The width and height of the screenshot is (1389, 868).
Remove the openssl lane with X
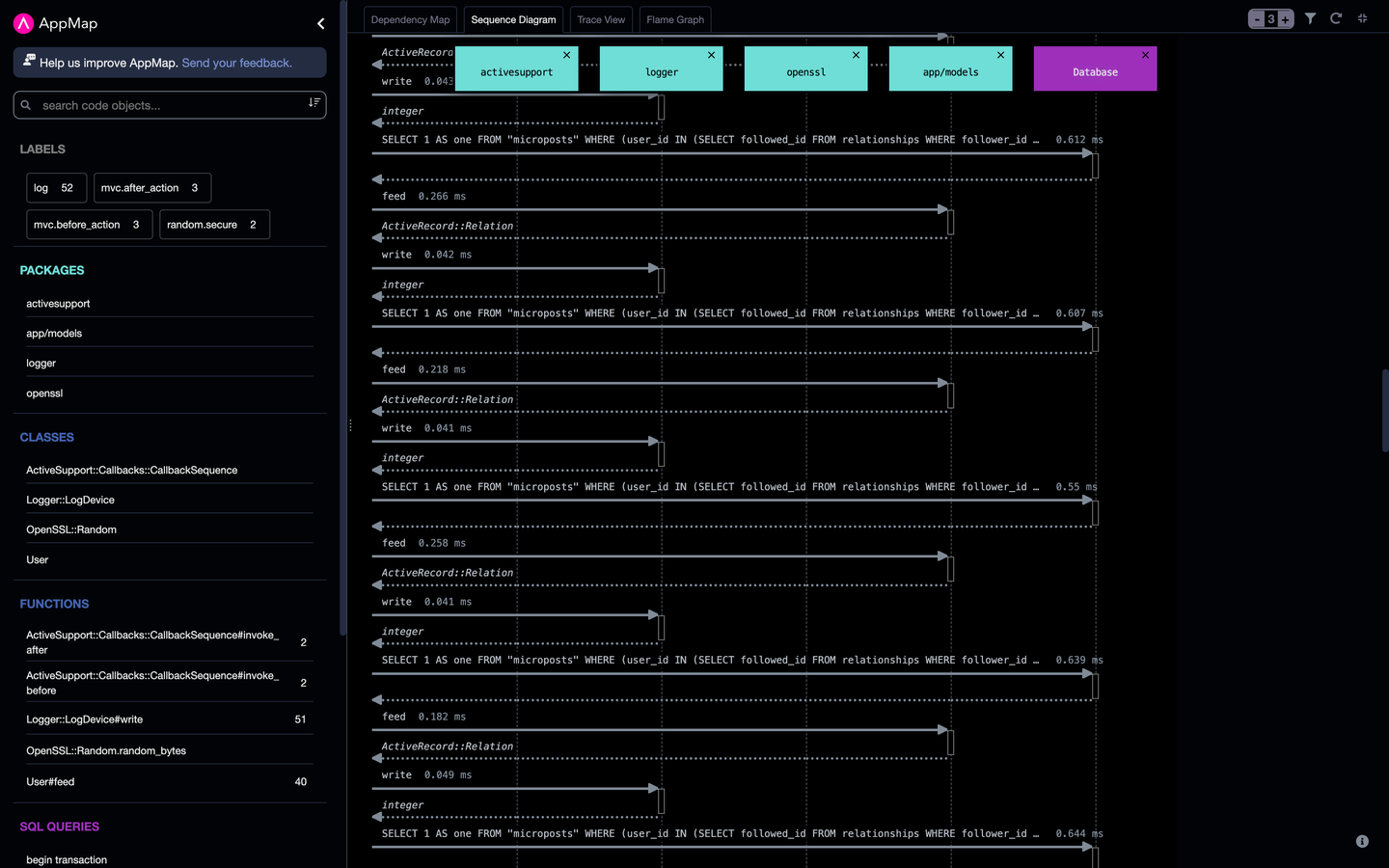click(857, 55)
